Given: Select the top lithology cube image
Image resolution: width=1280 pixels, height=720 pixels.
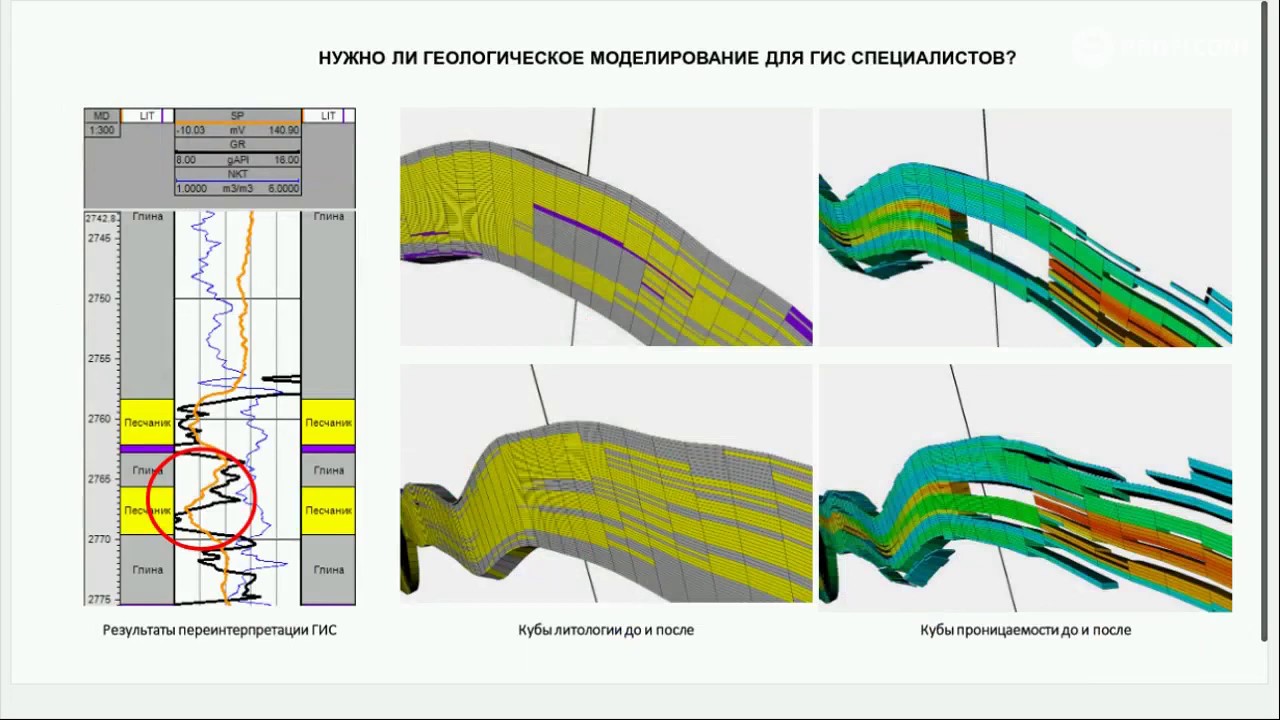Looking at the screenshot, I should point(606,227).
